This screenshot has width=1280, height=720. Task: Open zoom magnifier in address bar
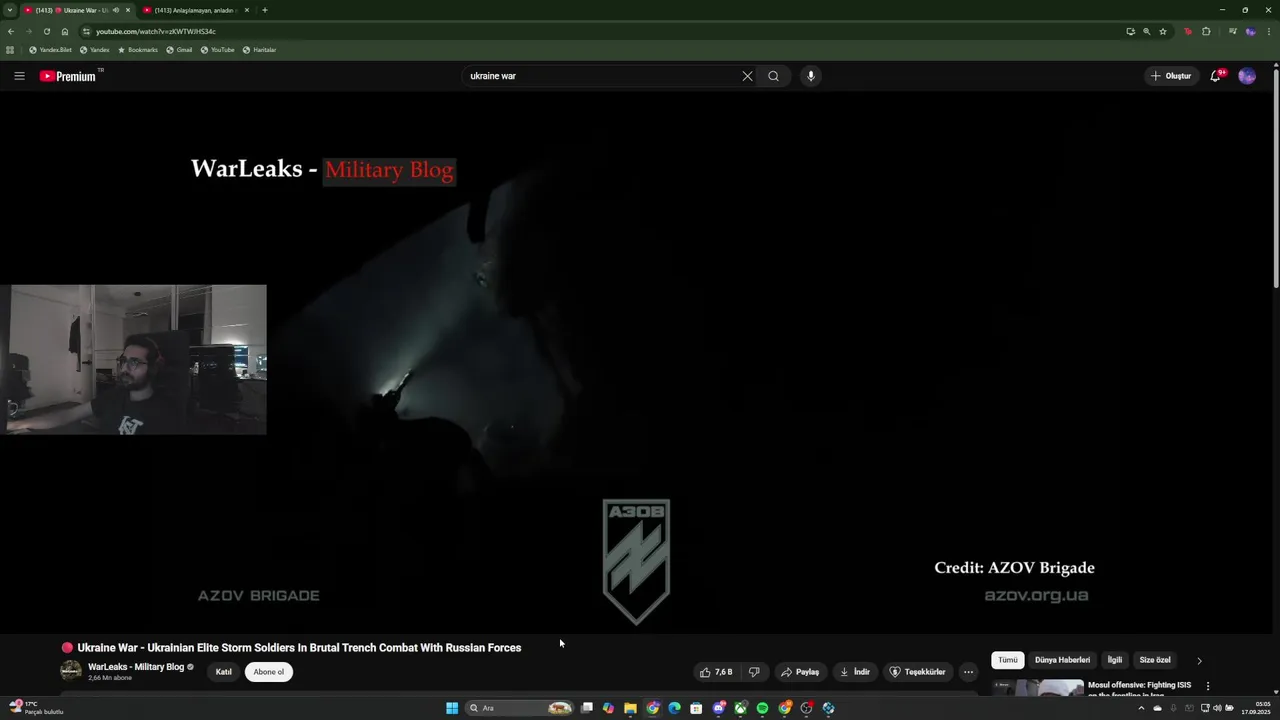coord(1147,31)
